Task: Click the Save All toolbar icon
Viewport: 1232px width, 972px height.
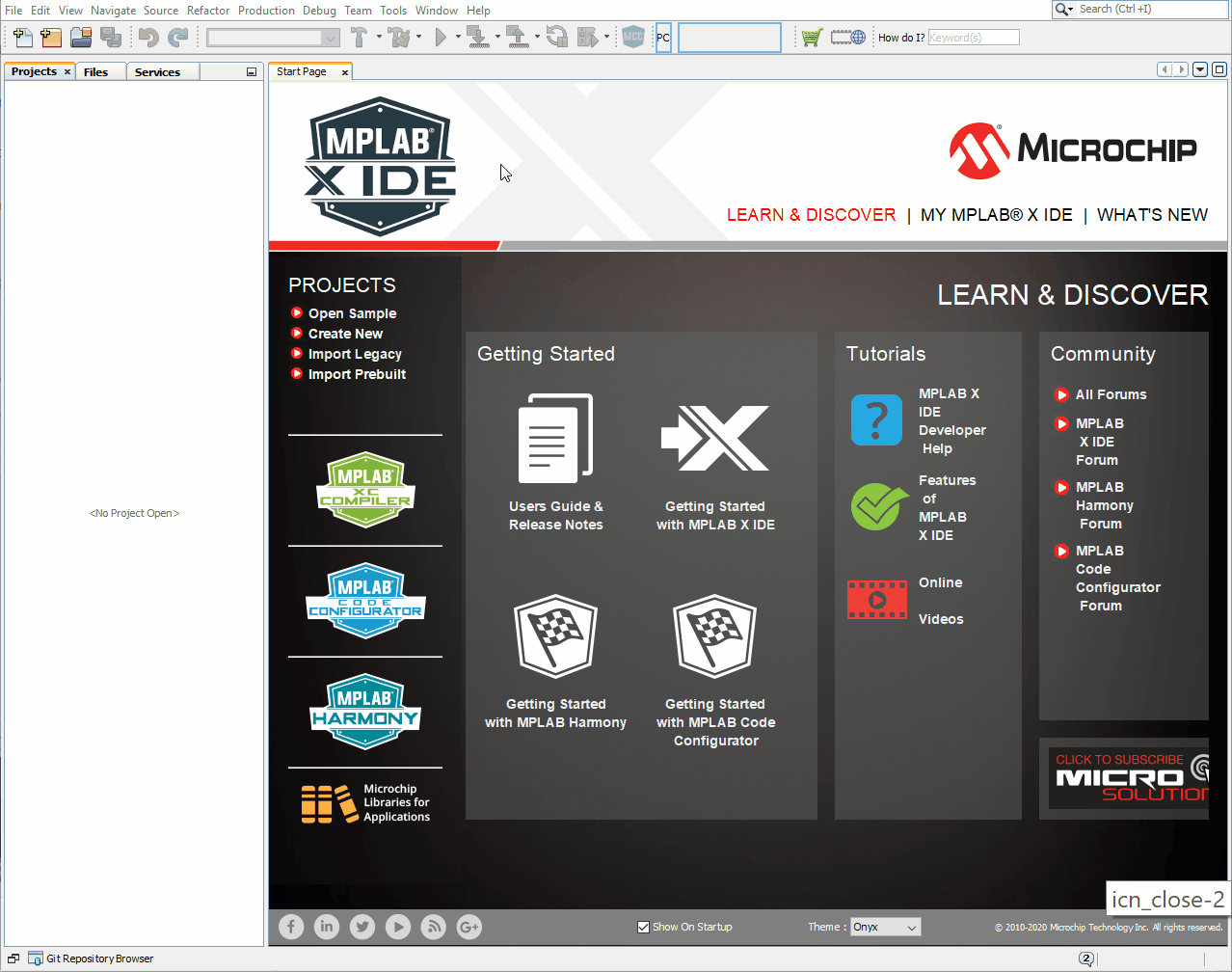Action: 111,38
